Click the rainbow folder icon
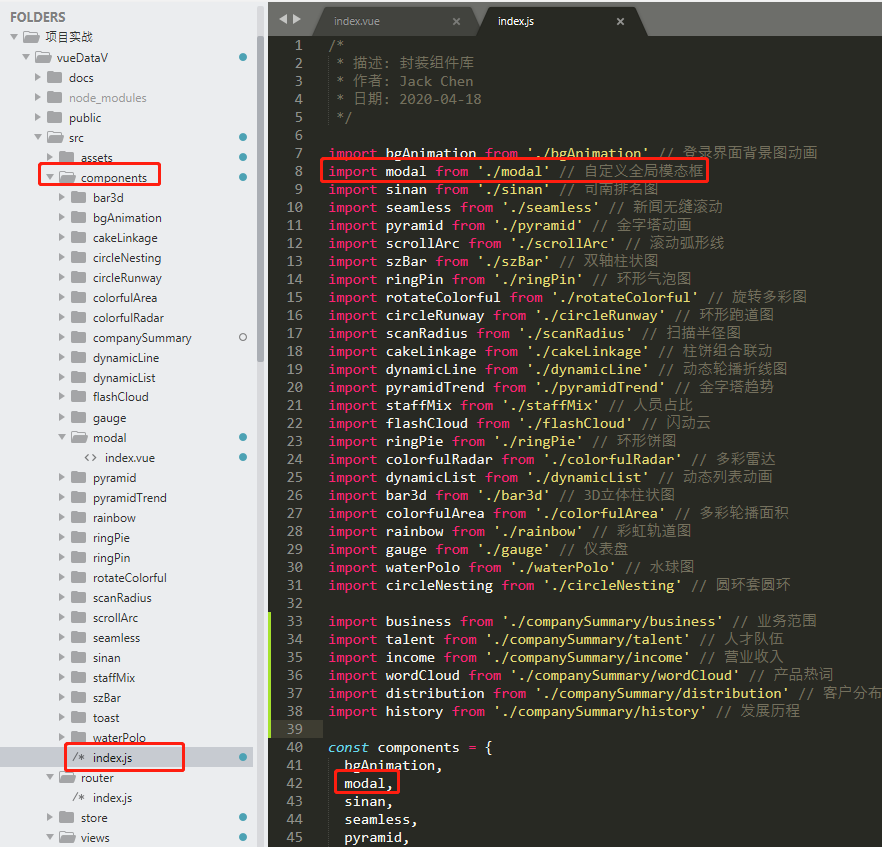This screenshot has height=847, width=882. coord(78,517)
